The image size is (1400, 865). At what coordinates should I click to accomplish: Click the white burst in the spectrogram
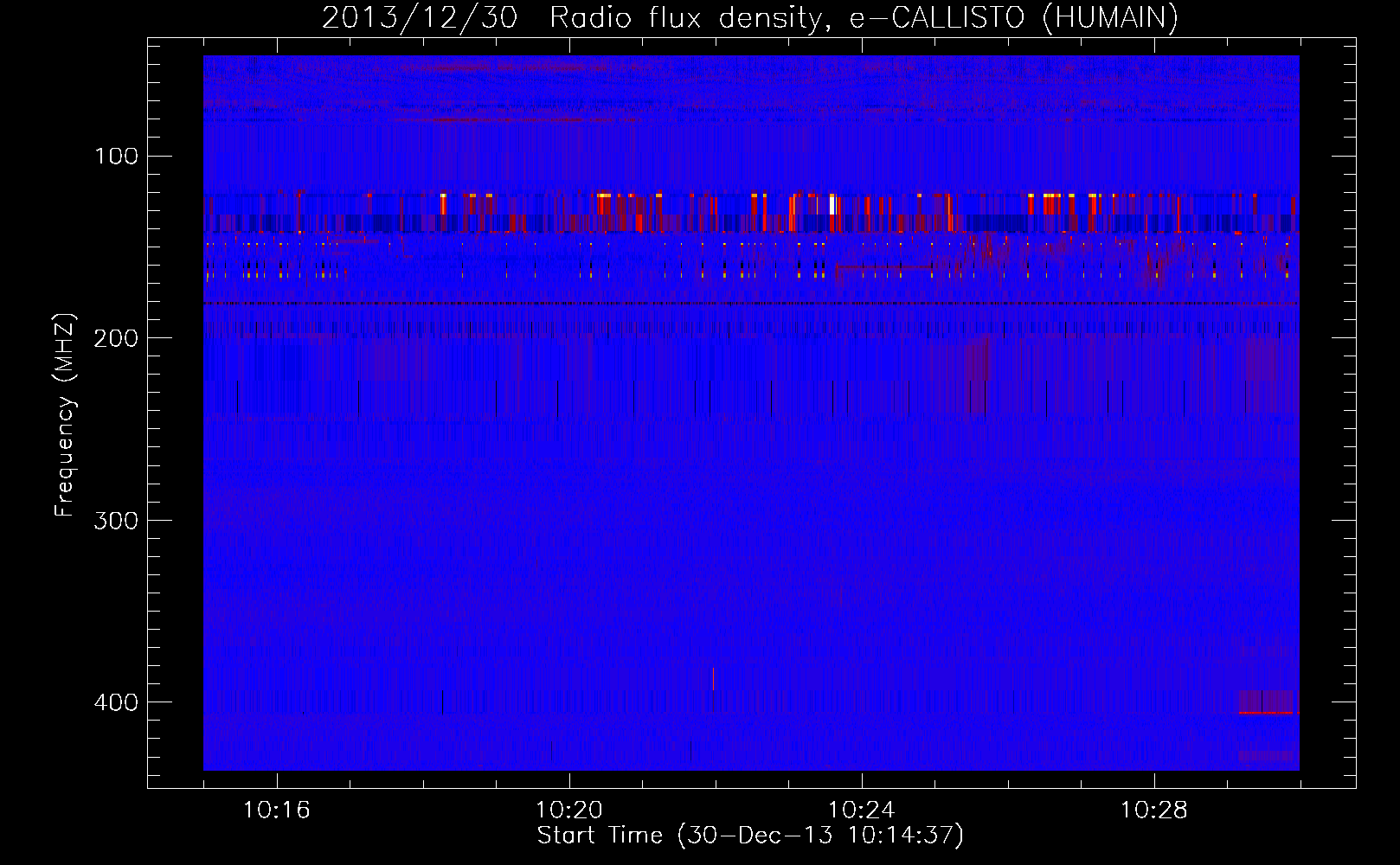point(832,204)
